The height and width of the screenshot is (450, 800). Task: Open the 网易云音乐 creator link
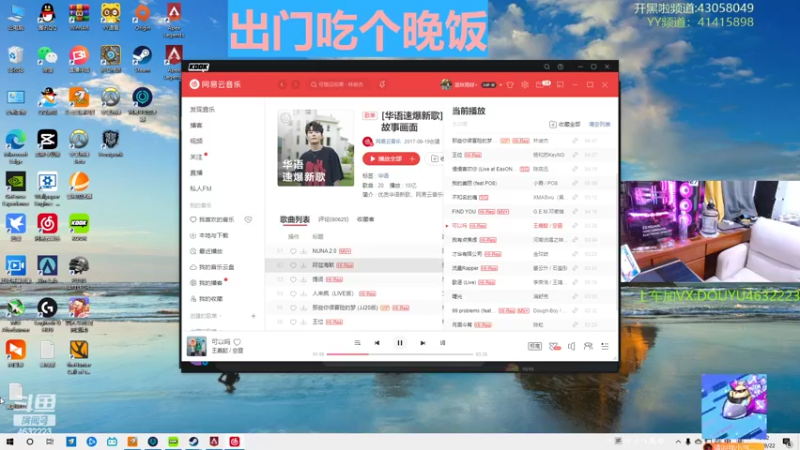[x=388, y=141]
